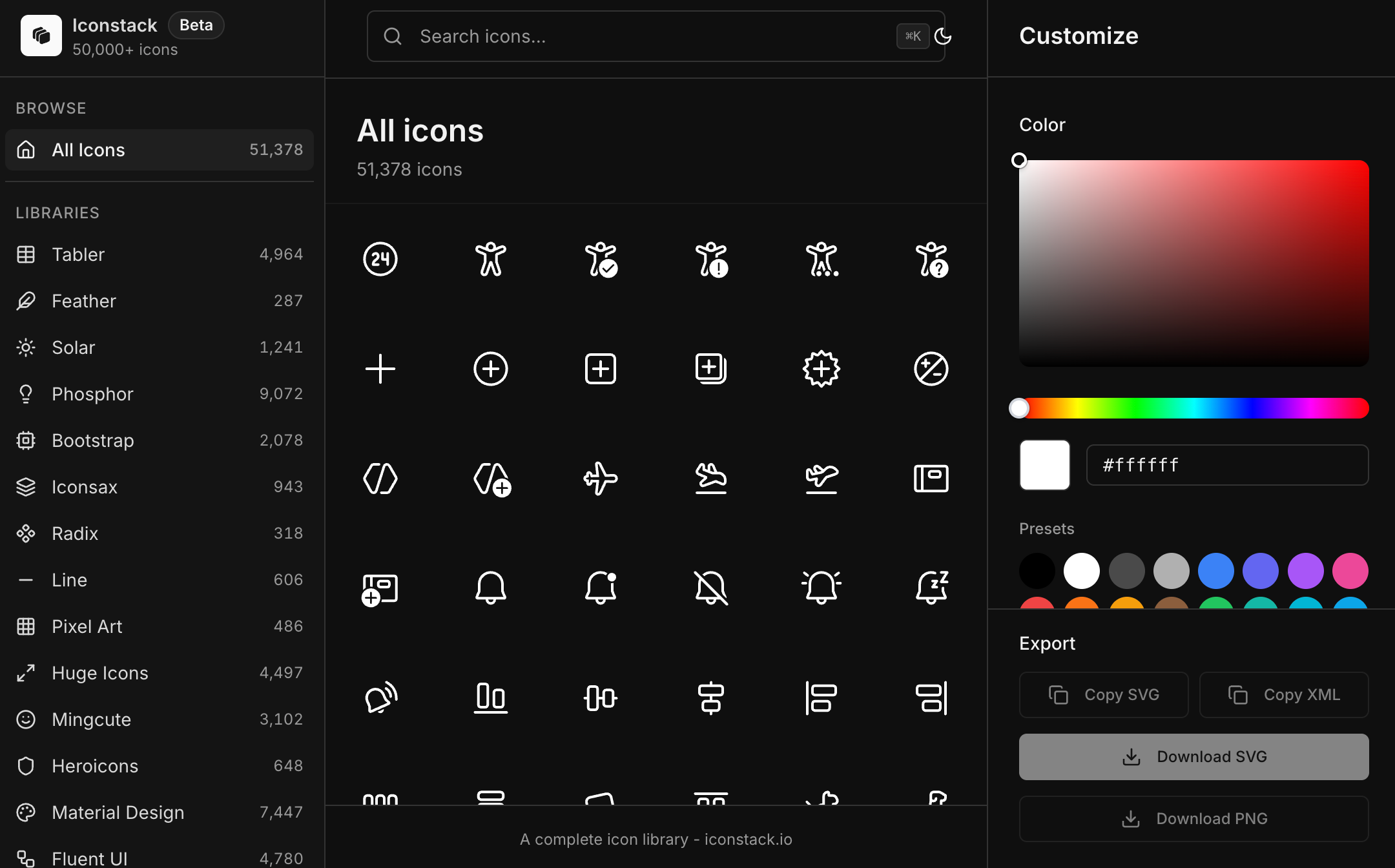Click the bell snooze Zz icon
The width and height of the screenshot is (1395, 868).
coord(931,588)
